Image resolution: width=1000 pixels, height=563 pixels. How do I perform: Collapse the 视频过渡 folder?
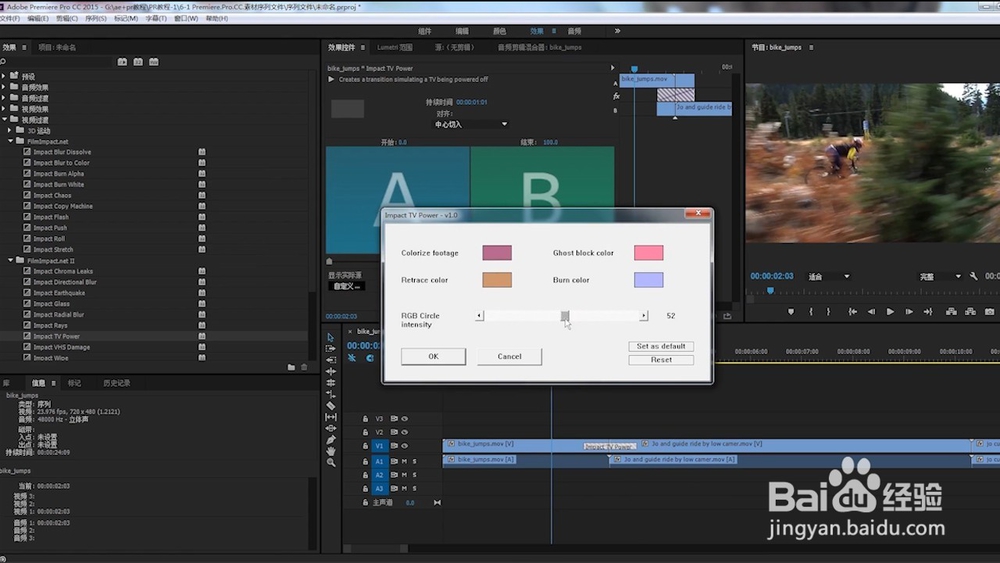4,120
